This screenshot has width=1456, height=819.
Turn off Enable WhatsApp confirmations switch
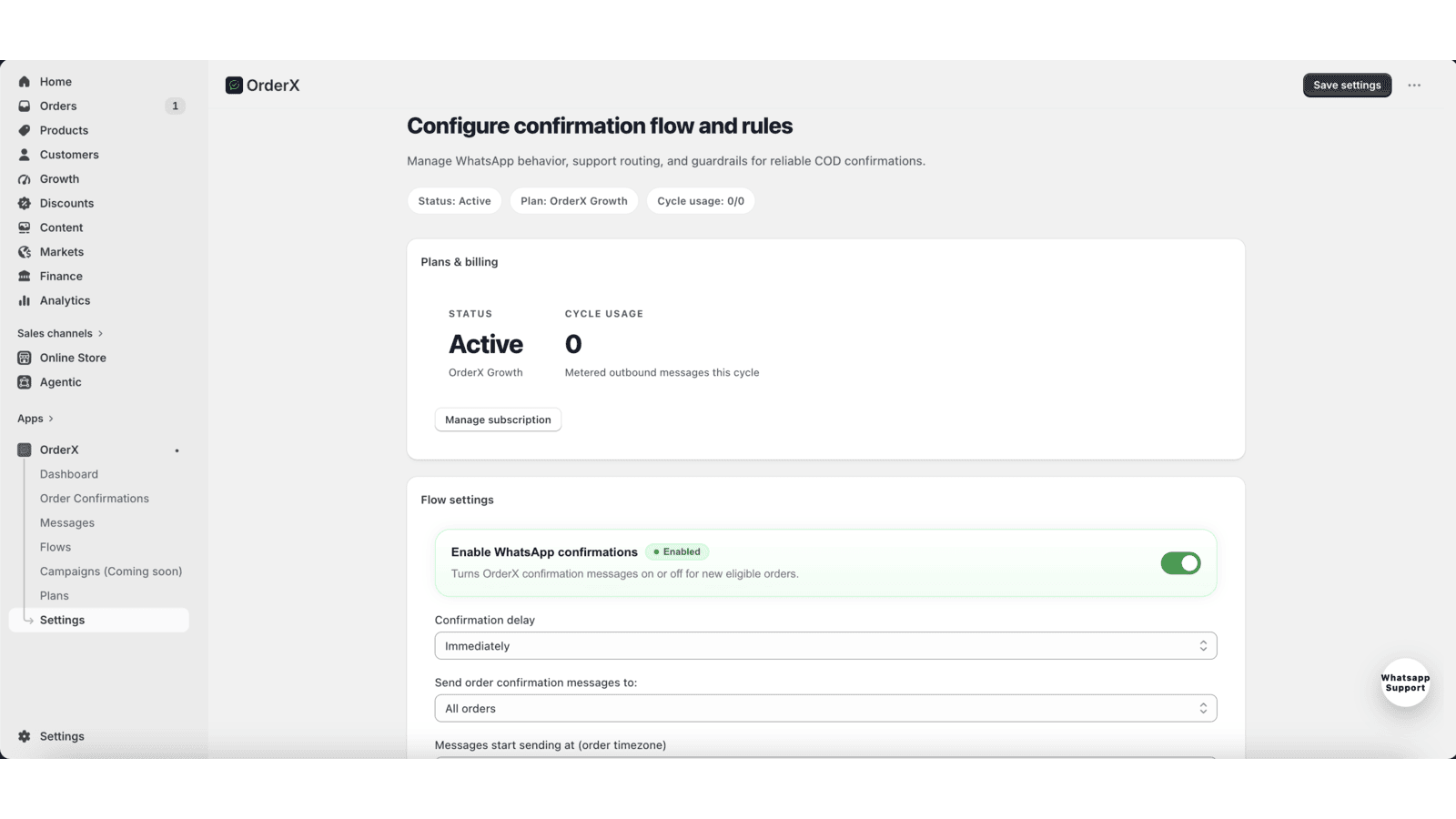(1180, 563)
